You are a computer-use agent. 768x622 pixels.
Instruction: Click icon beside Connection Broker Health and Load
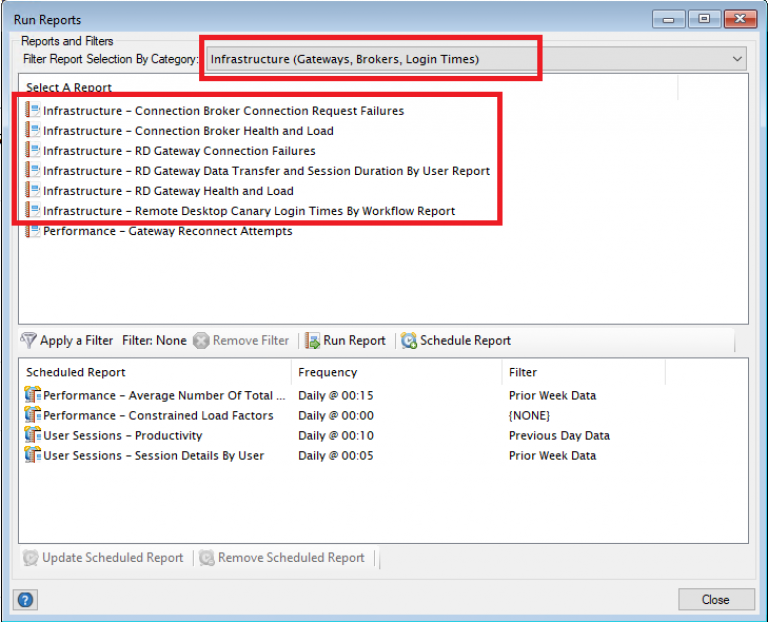[33, 130]
